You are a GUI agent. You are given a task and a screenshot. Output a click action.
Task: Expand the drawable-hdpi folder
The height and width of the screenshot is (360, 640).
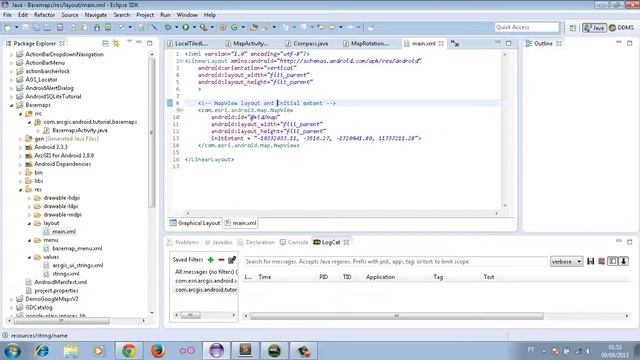pos(29,198)
